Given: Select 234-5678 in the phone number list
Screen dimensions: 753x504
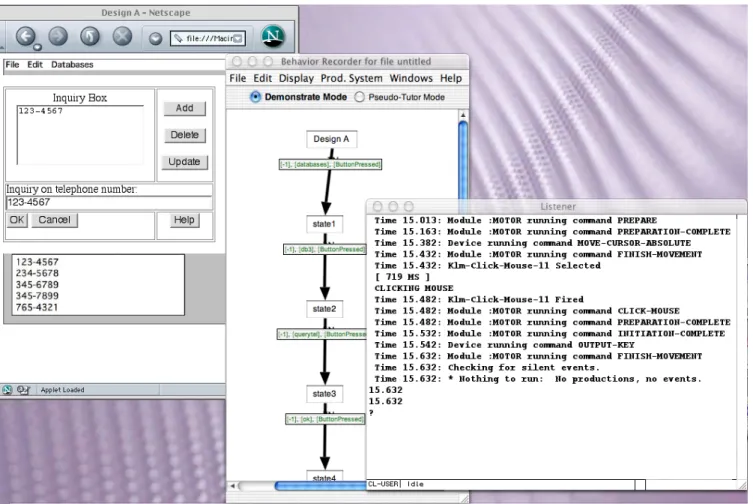Looking at the screenshot, I should (37, 273).
